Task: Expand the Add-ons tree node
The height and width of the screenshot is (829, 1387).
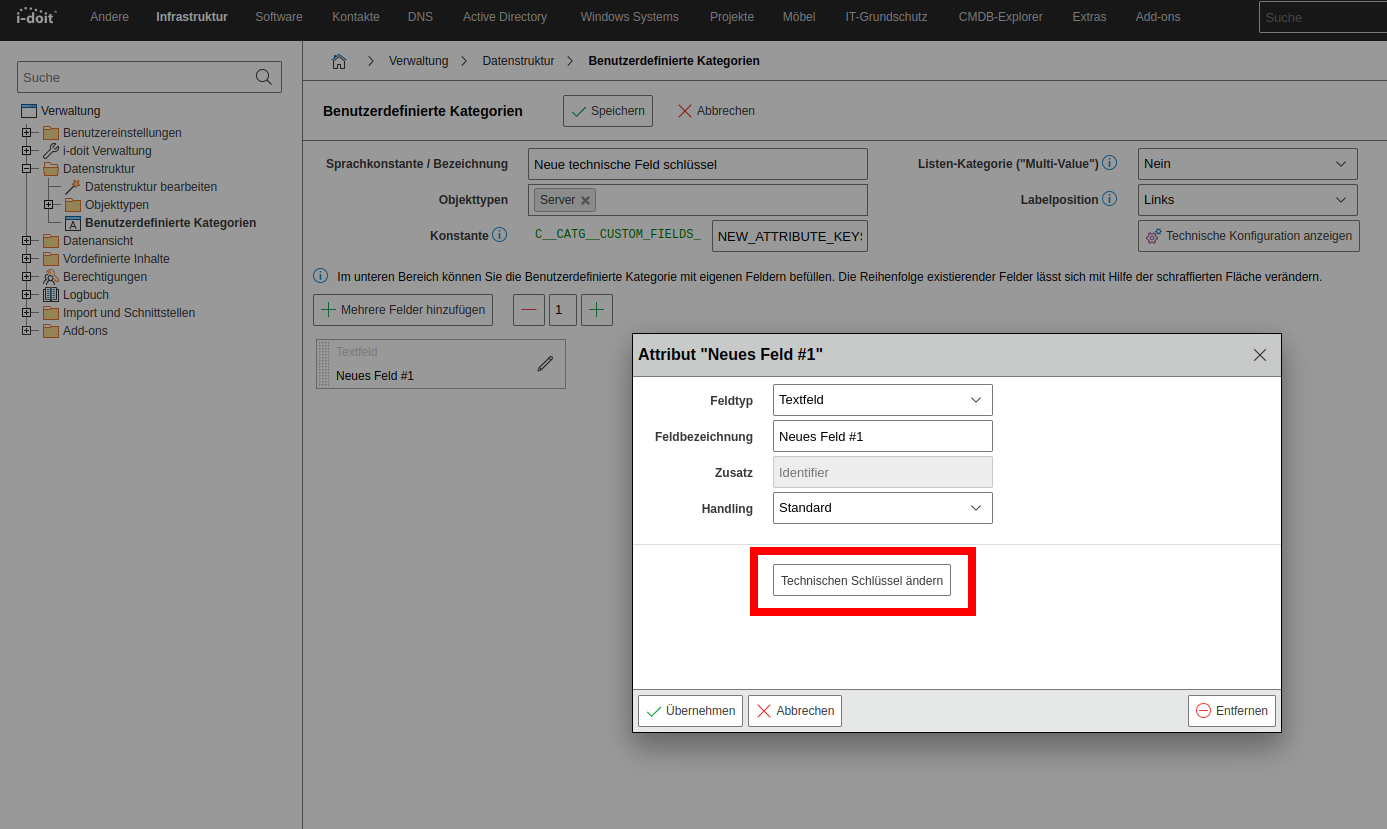Action: 27,331
